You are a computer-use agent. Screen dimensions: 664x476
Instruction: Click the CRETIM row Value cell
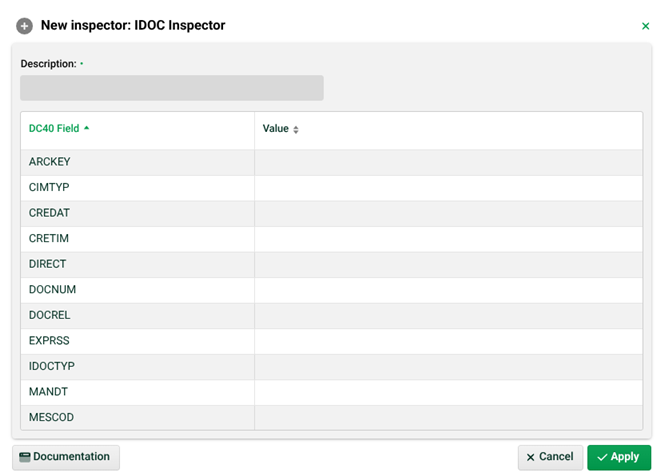448,239
